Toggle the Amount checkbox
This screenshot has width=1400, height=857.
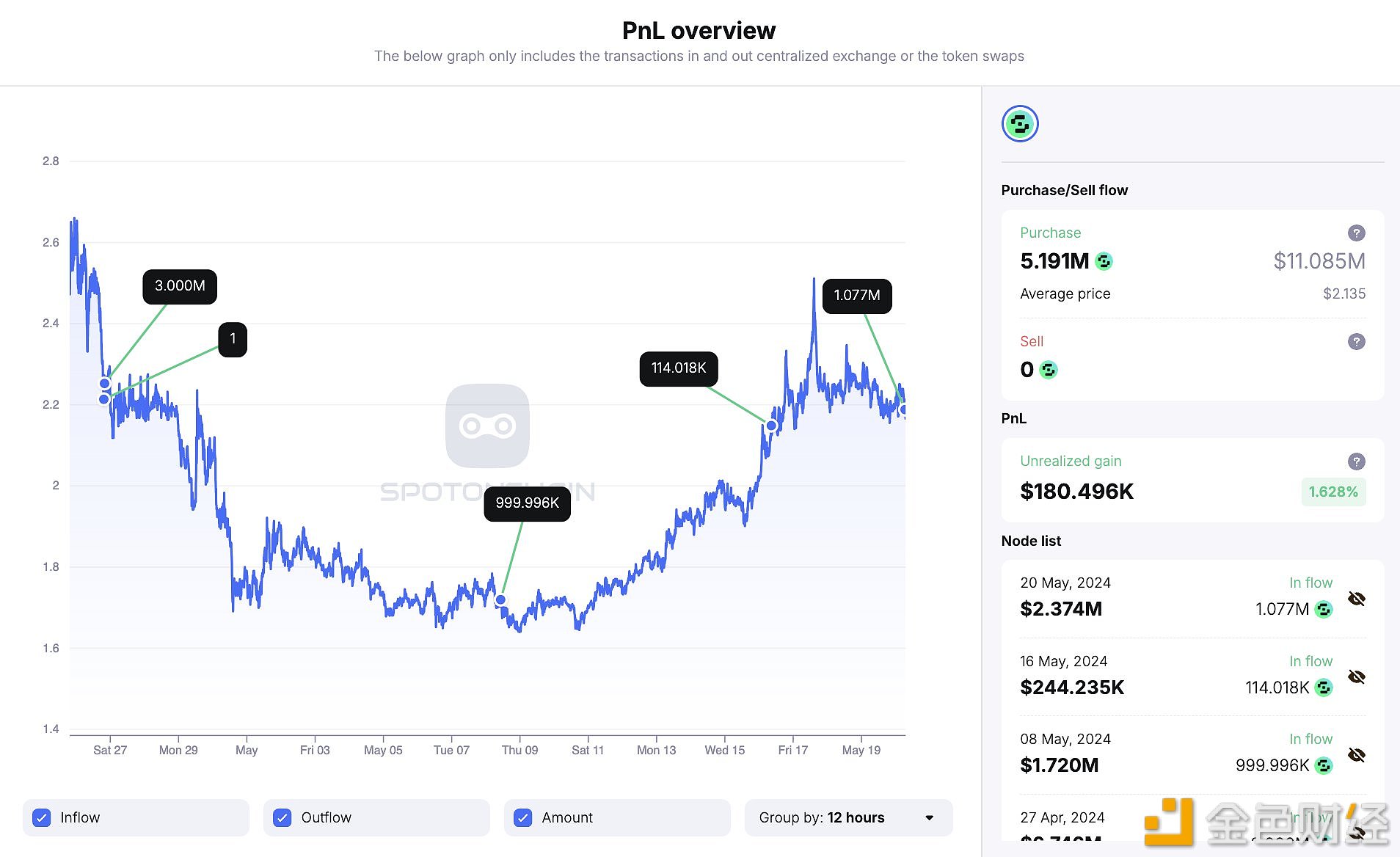[523, 817]
